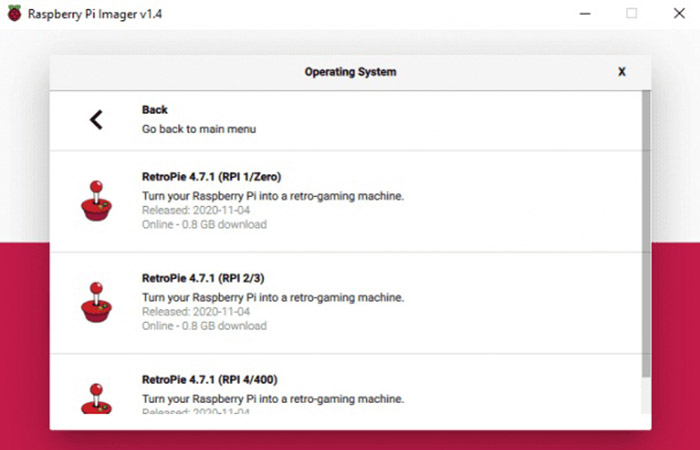
Task: Click the RPI 2/3 retro-gaming description text
Action: click(273, 297)
